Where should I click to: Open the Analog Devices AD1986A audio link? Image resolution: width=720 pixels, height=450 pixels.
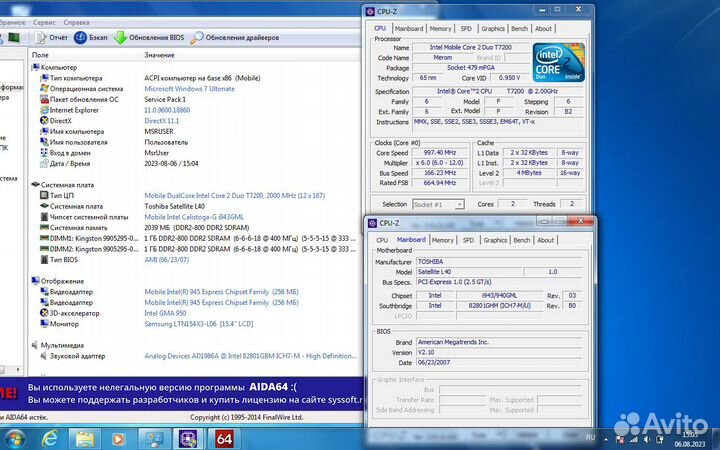click(x=250, y=356)
